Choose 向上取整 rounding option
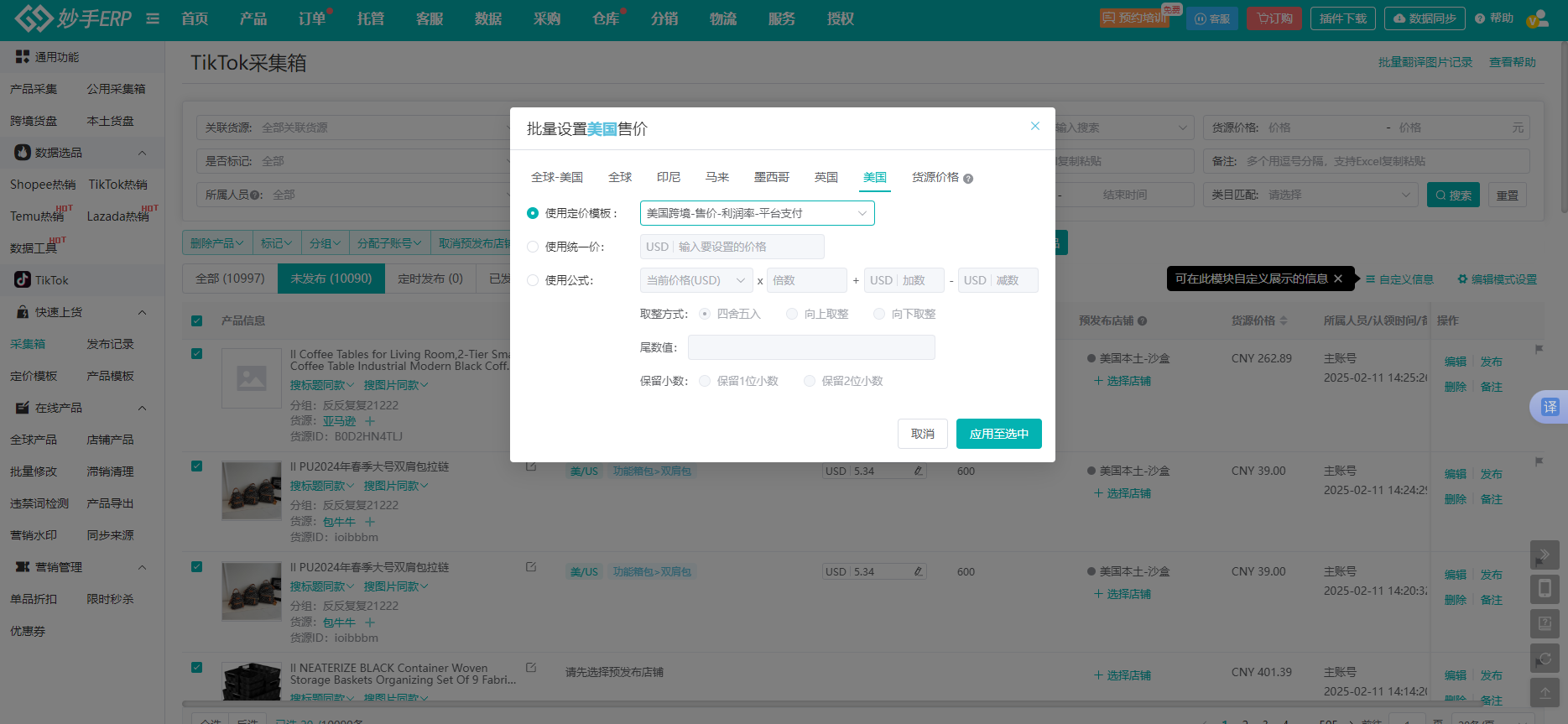The image size is (1568, 724). (x=792, y=314)
